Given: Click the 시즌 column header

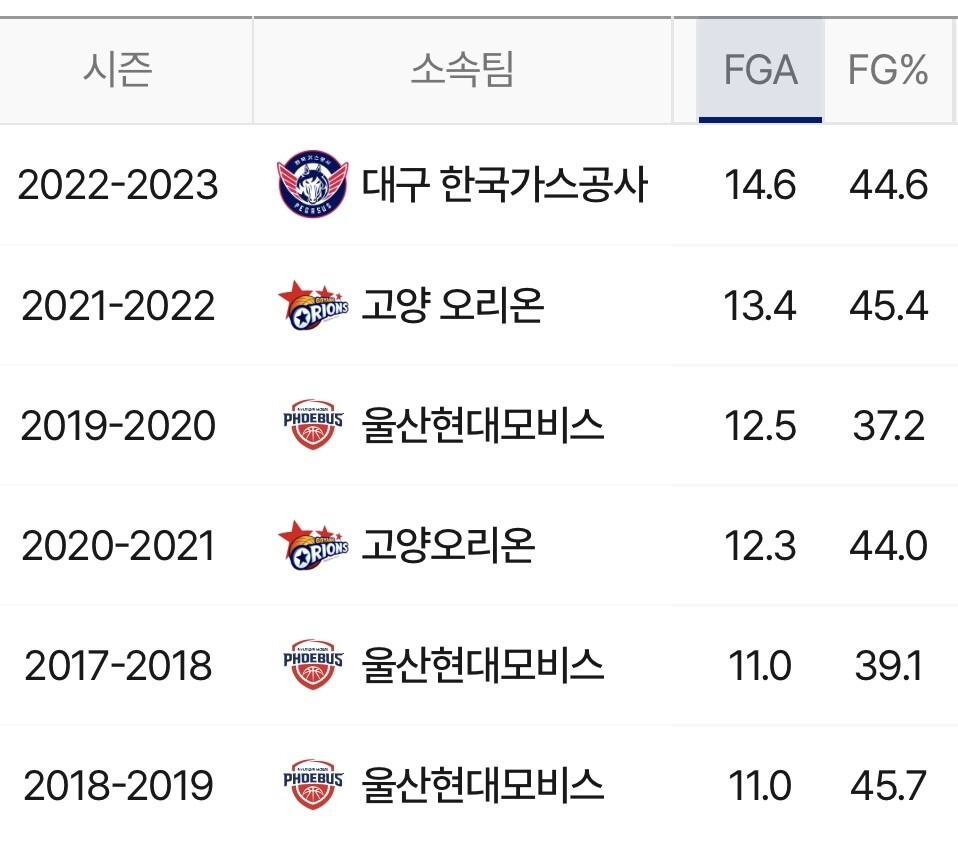Looking at the screenshot, I should (118, 70).
